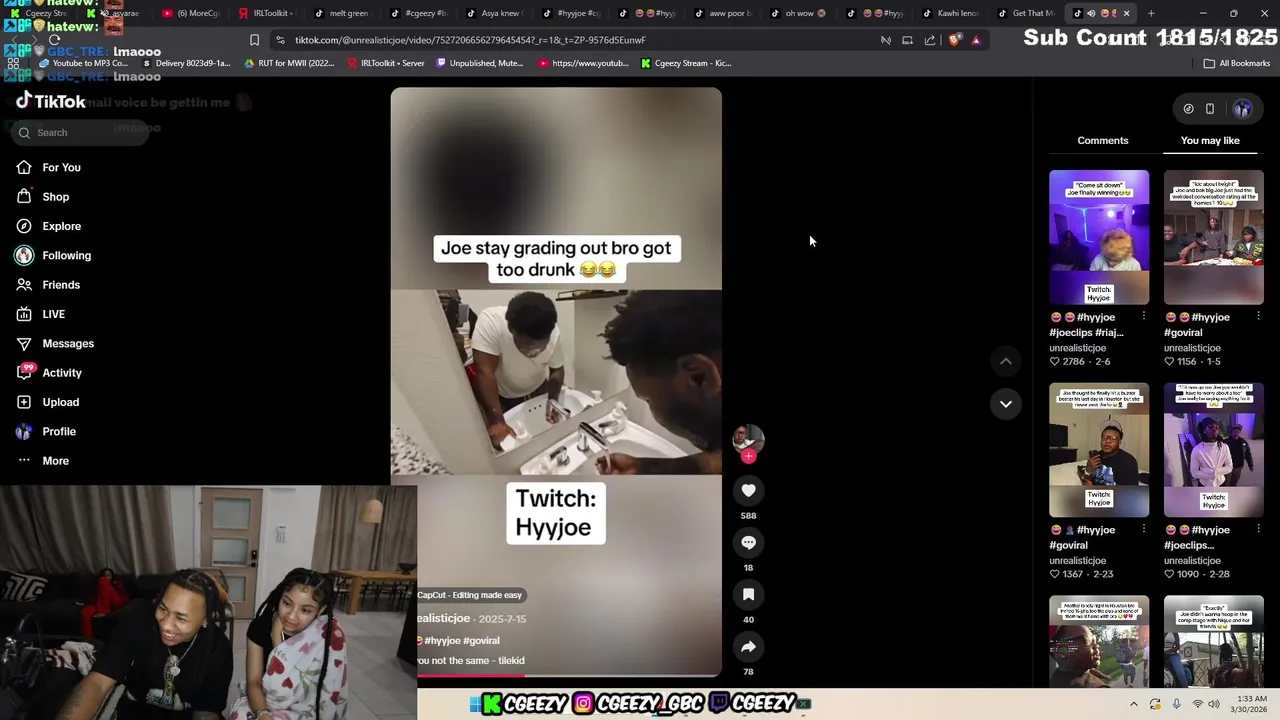The image size is (1280, 720).
Task: Focus the TikTok search field
Action: click(80, 132)
